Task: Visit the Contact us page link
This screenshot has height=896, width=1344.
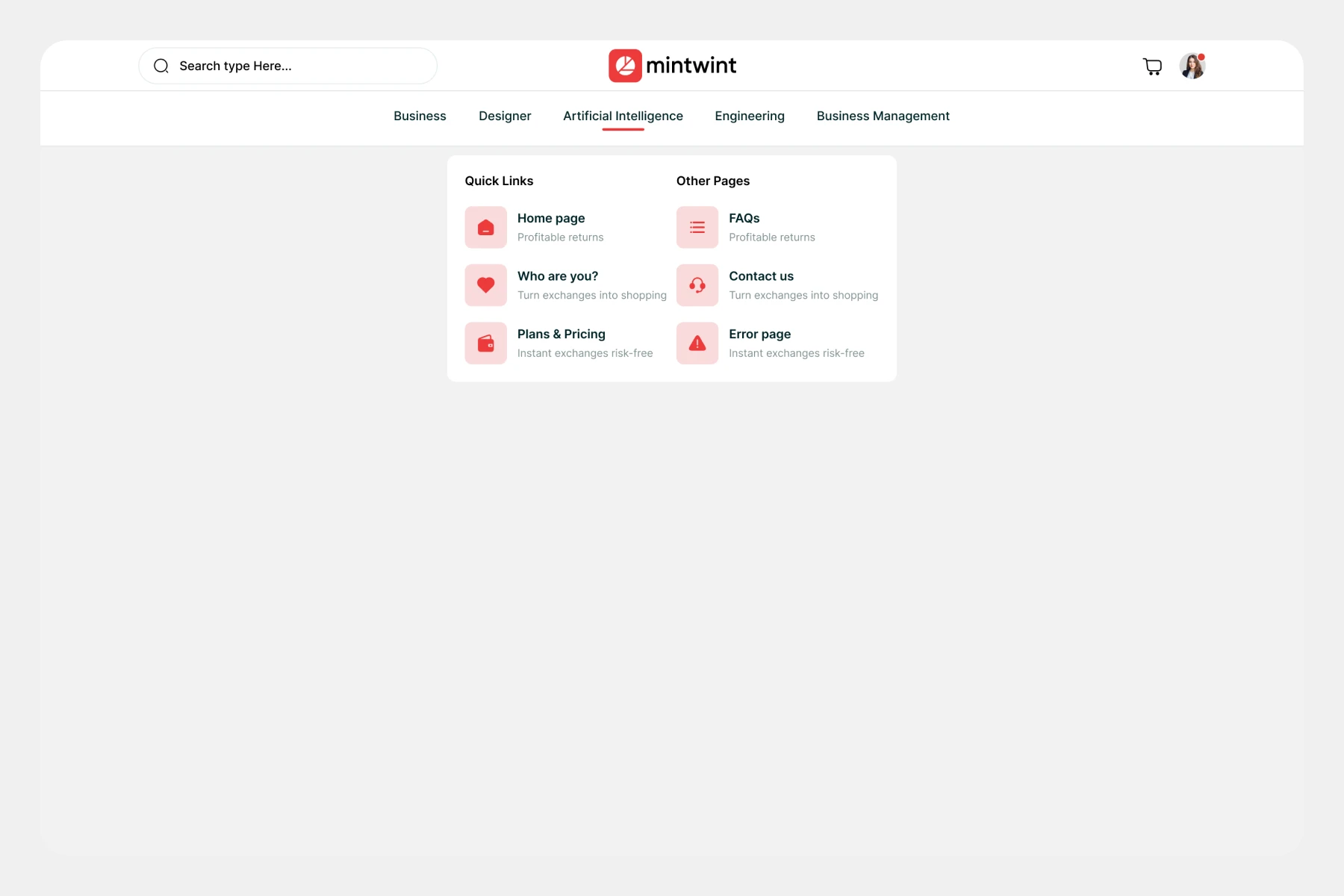Action: coord(761,276)
